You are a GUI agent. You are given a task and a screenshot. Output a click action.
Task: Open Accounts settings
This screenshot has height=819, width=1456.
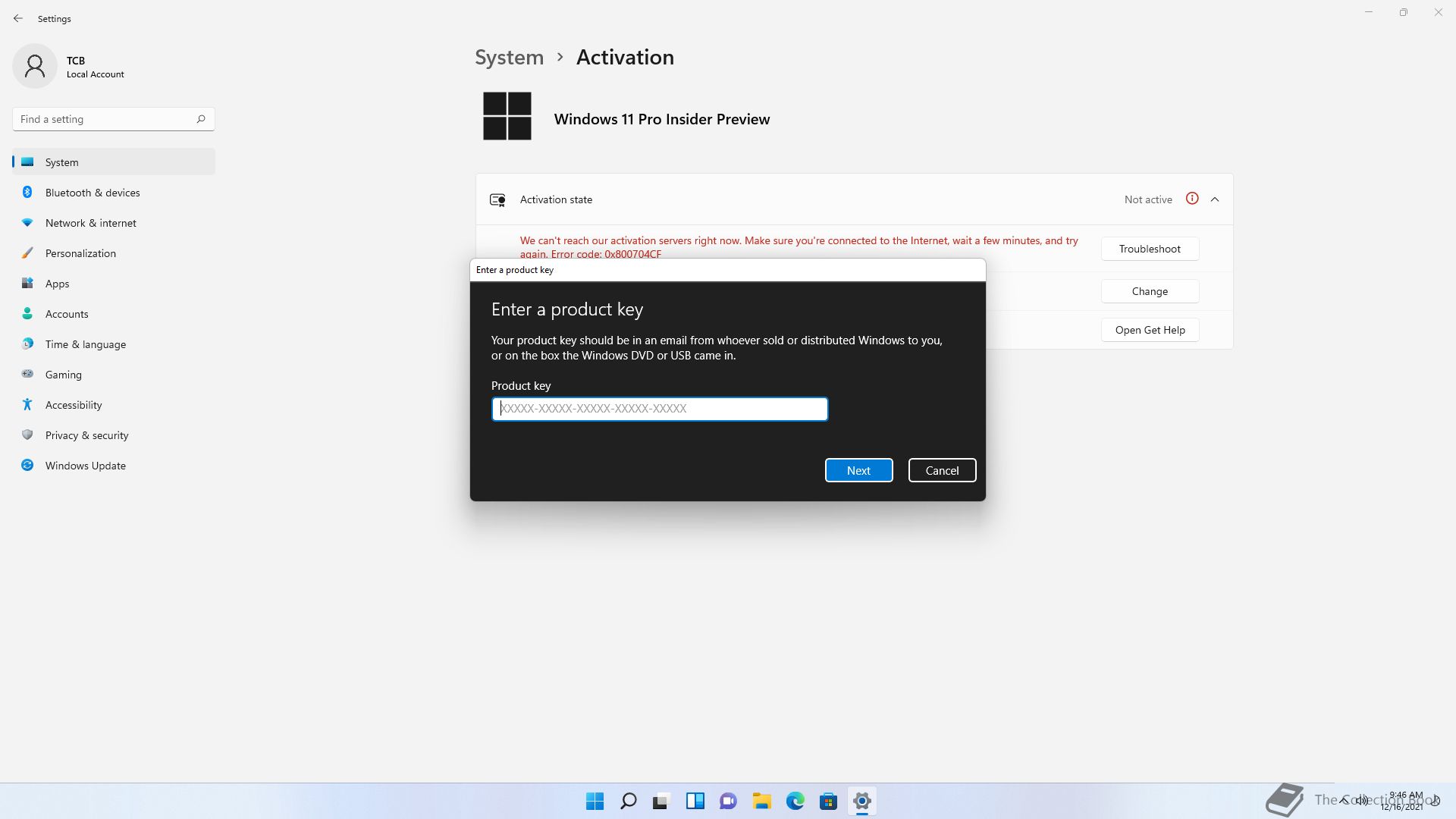[x=114, y=314]
